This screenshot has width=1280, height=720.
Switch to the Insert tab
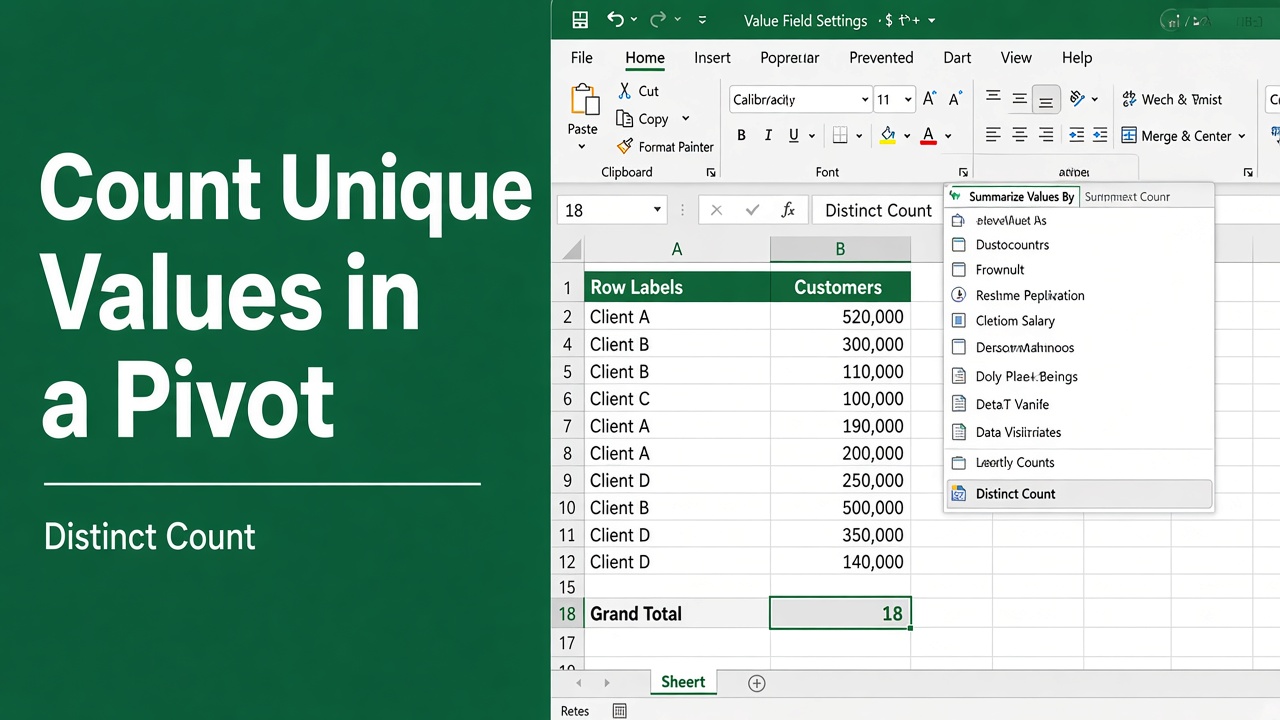712,58
